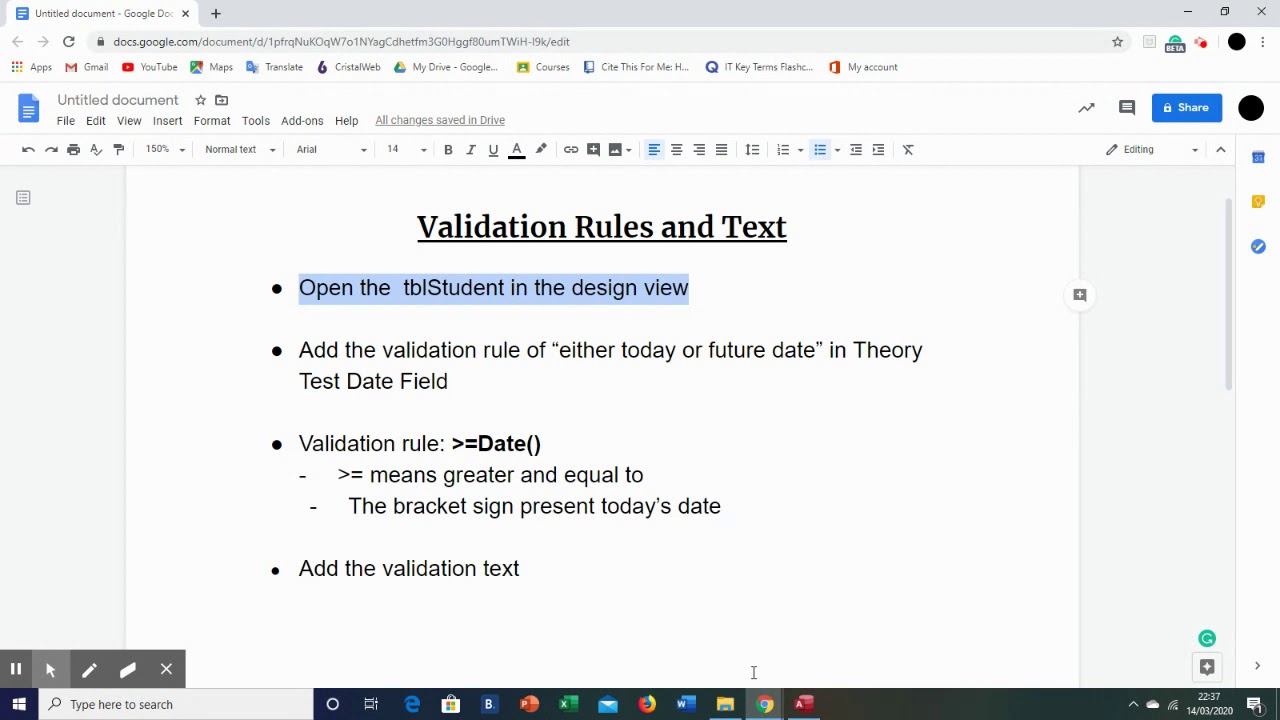The width and height of the screenshot is (1280, 720).
Task: Open the Help menu
Action: coord(346,121)
